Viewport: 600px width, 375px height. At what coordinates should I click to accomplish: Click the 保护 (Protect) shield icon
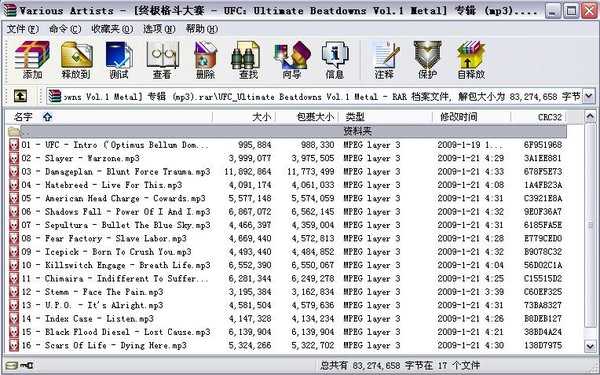point(427,60)
